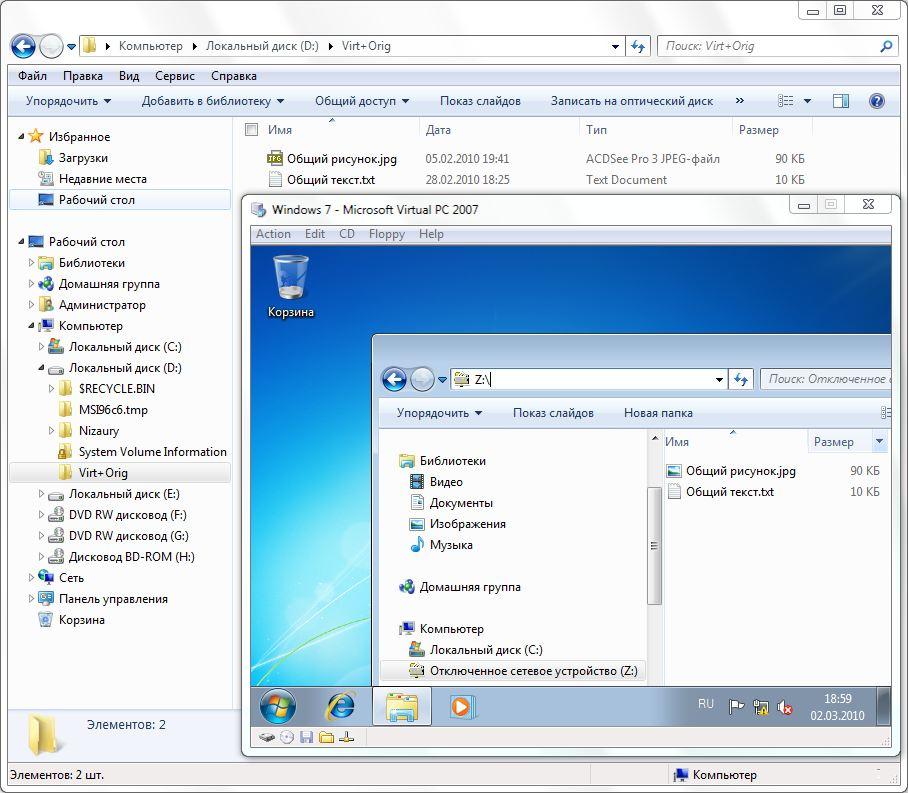This screenshot has height=793, width=908.
Task: Open Windows Media Player in the taskbar
Action: pos(460,706)
